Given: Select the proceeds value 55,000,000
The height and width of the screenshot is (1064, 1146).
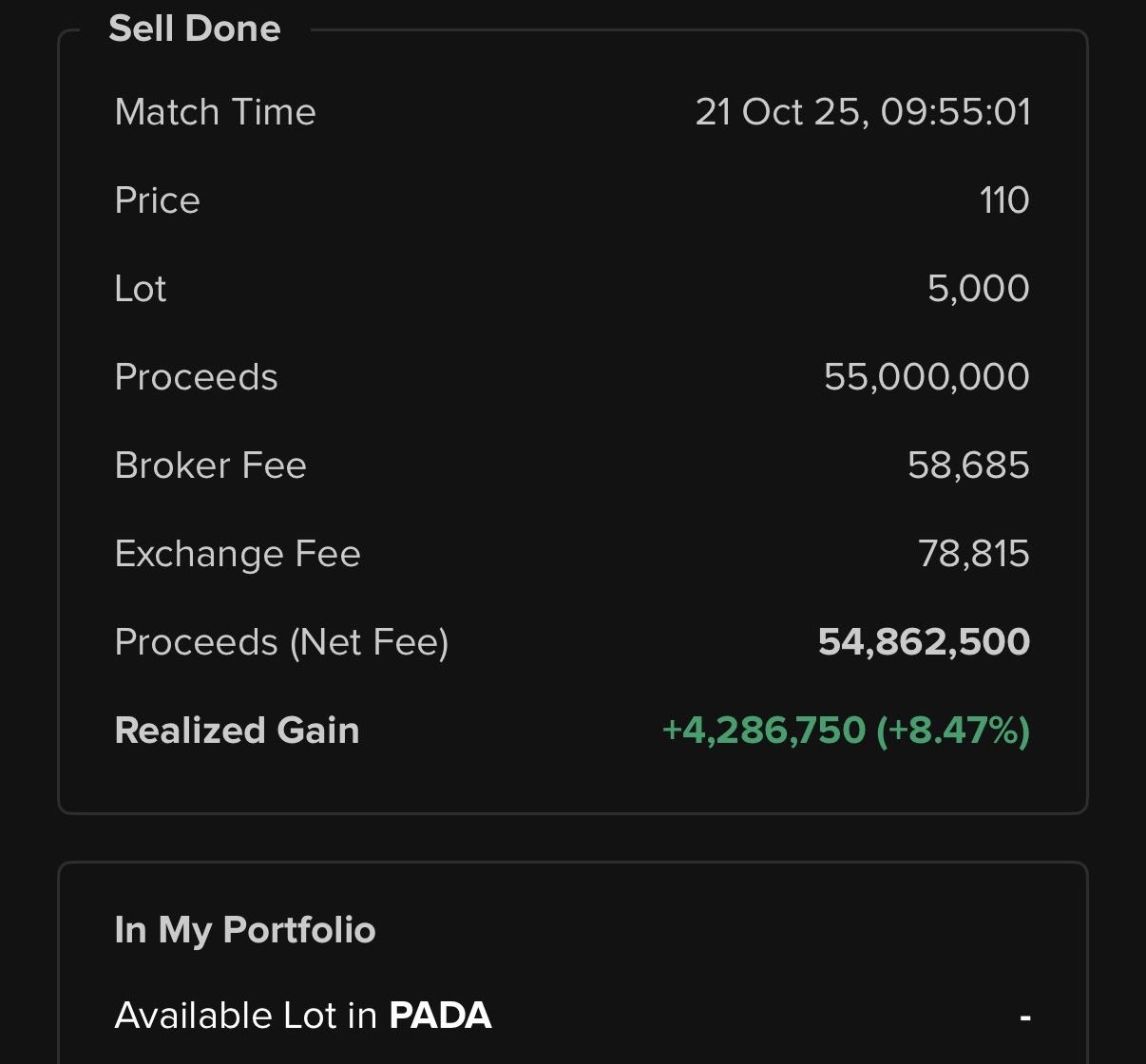Looking at the screenshot, I should [x=926, y=377].
